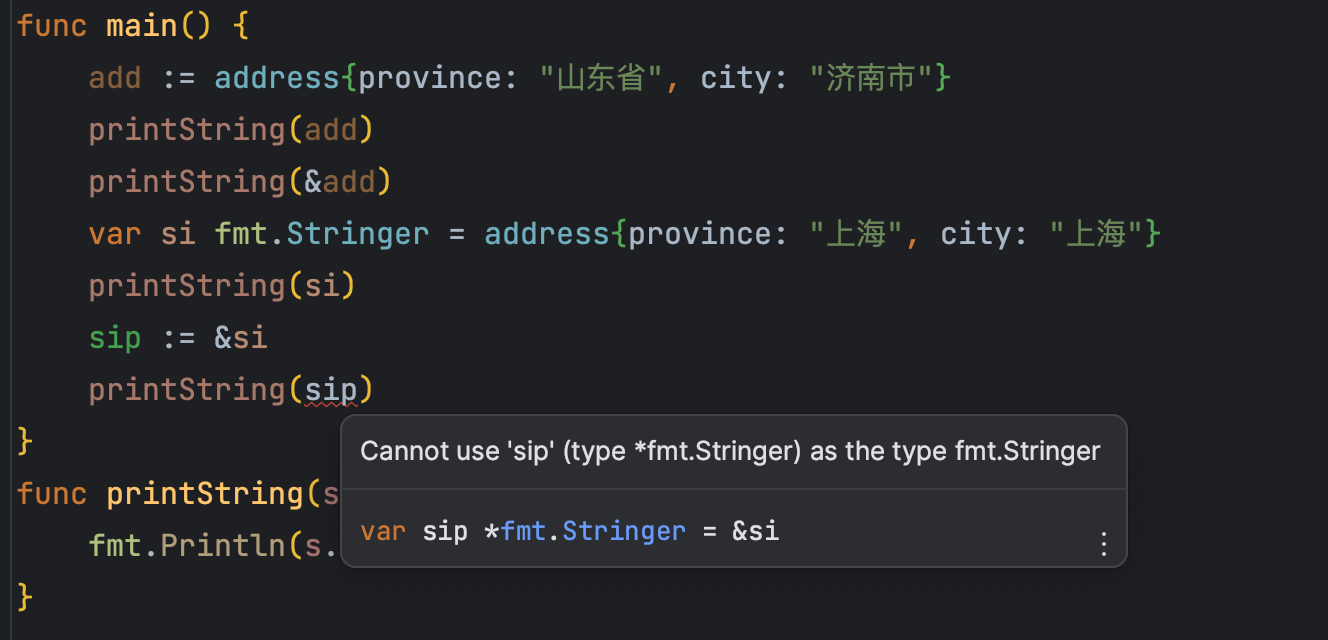Click the 'Cannot use sip' error message text

pos(730,451)
